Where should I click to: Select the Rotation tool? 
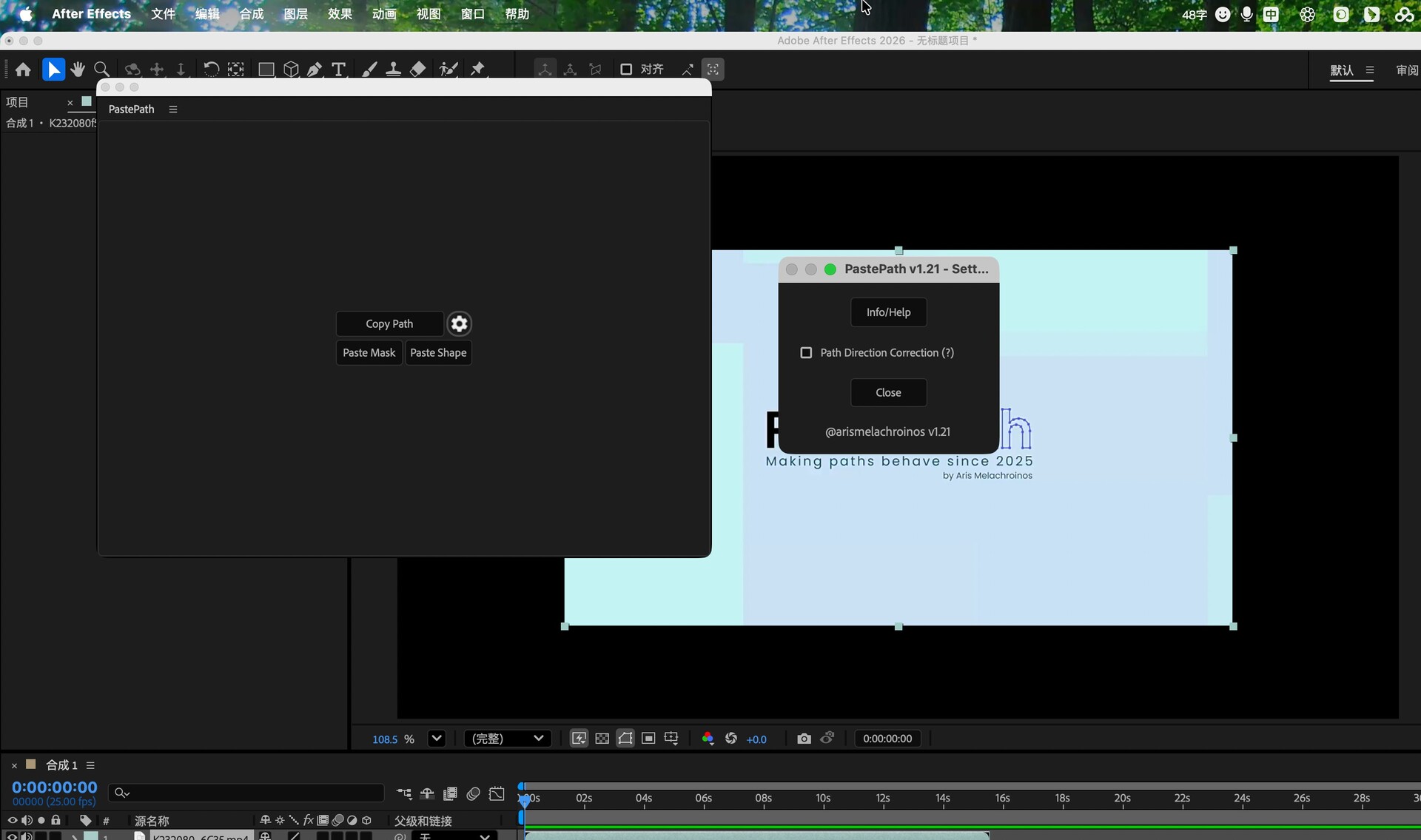pyautogui.click(x=211, y=70)
